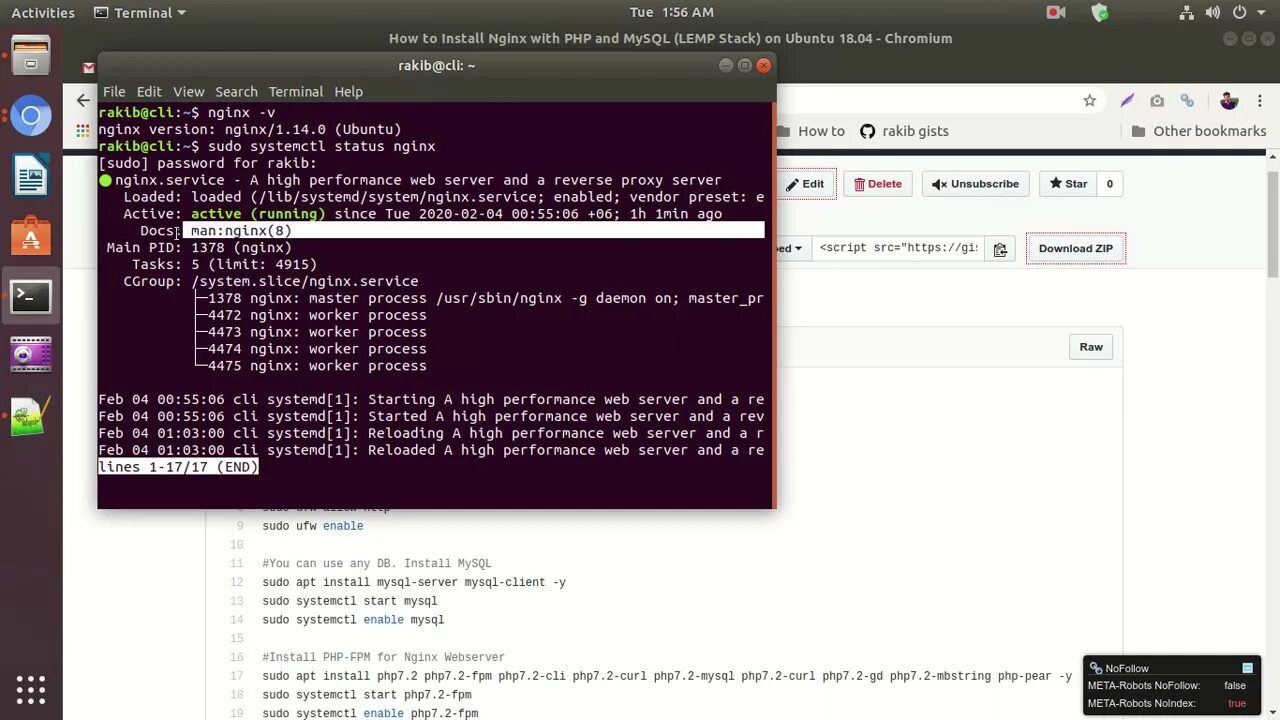Click the Activities button
The width and height of the screenshot is (1280, 720).
coord(43,12)
